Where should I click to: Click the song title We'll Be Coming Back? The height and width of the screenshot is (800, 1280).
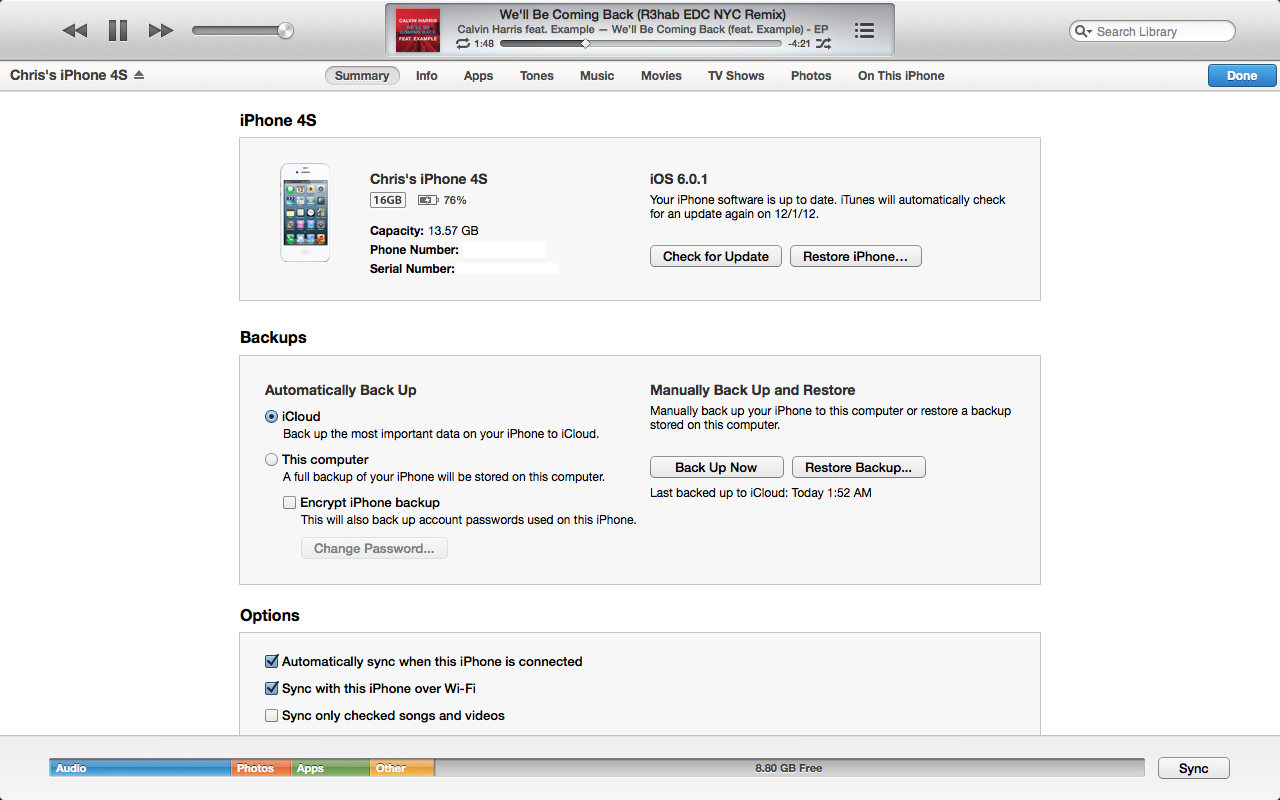point(643,15)
